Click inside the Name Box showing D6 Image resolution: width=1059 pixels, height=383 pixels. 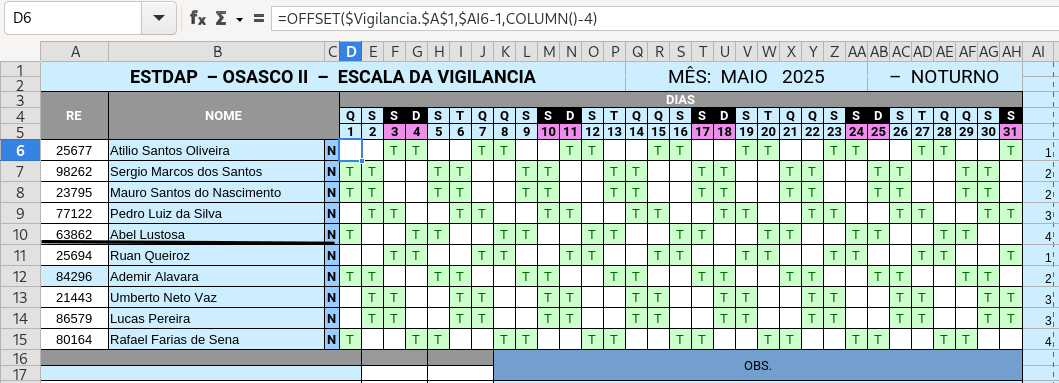(x=73, y=18)
